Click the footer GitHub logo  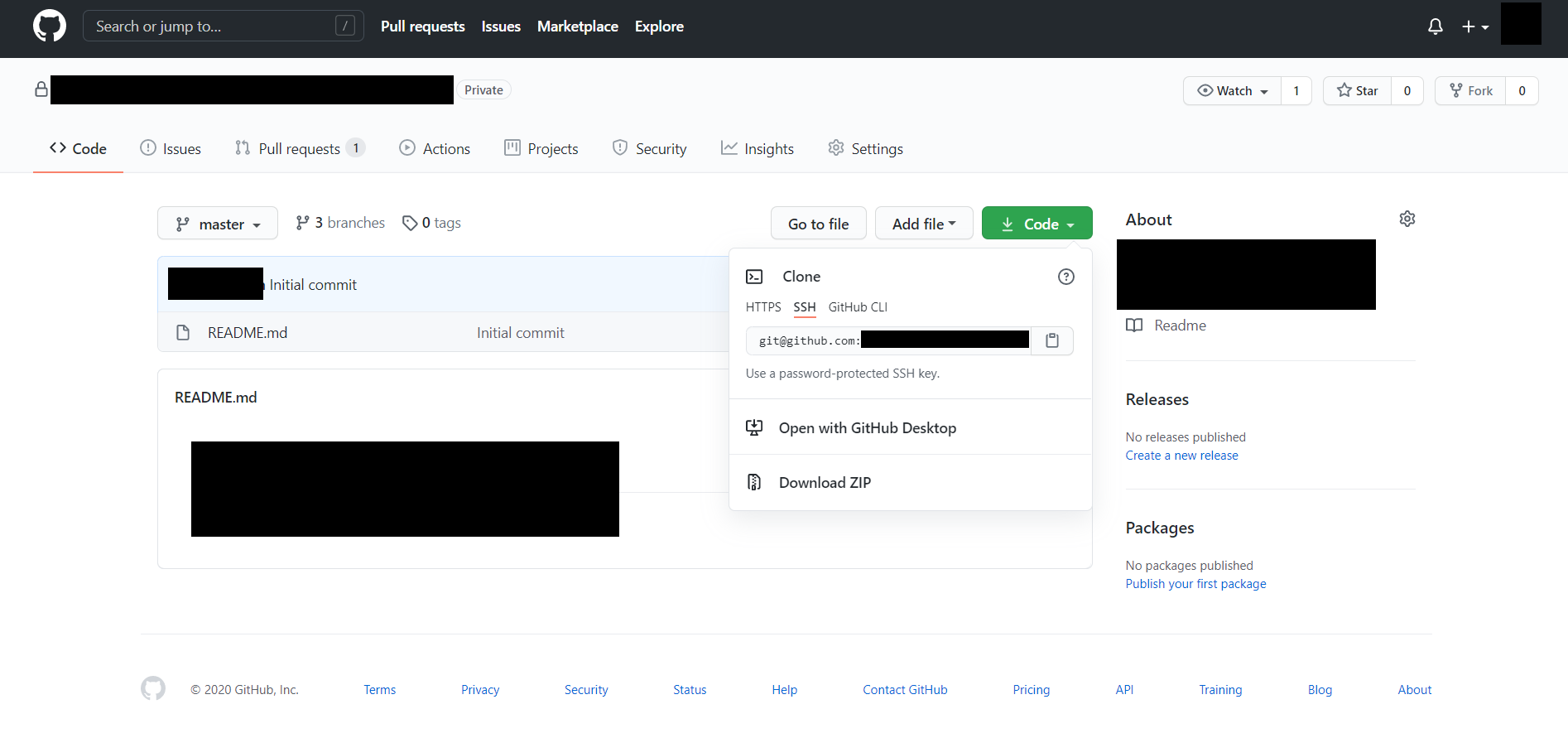(x=153, y=688)
